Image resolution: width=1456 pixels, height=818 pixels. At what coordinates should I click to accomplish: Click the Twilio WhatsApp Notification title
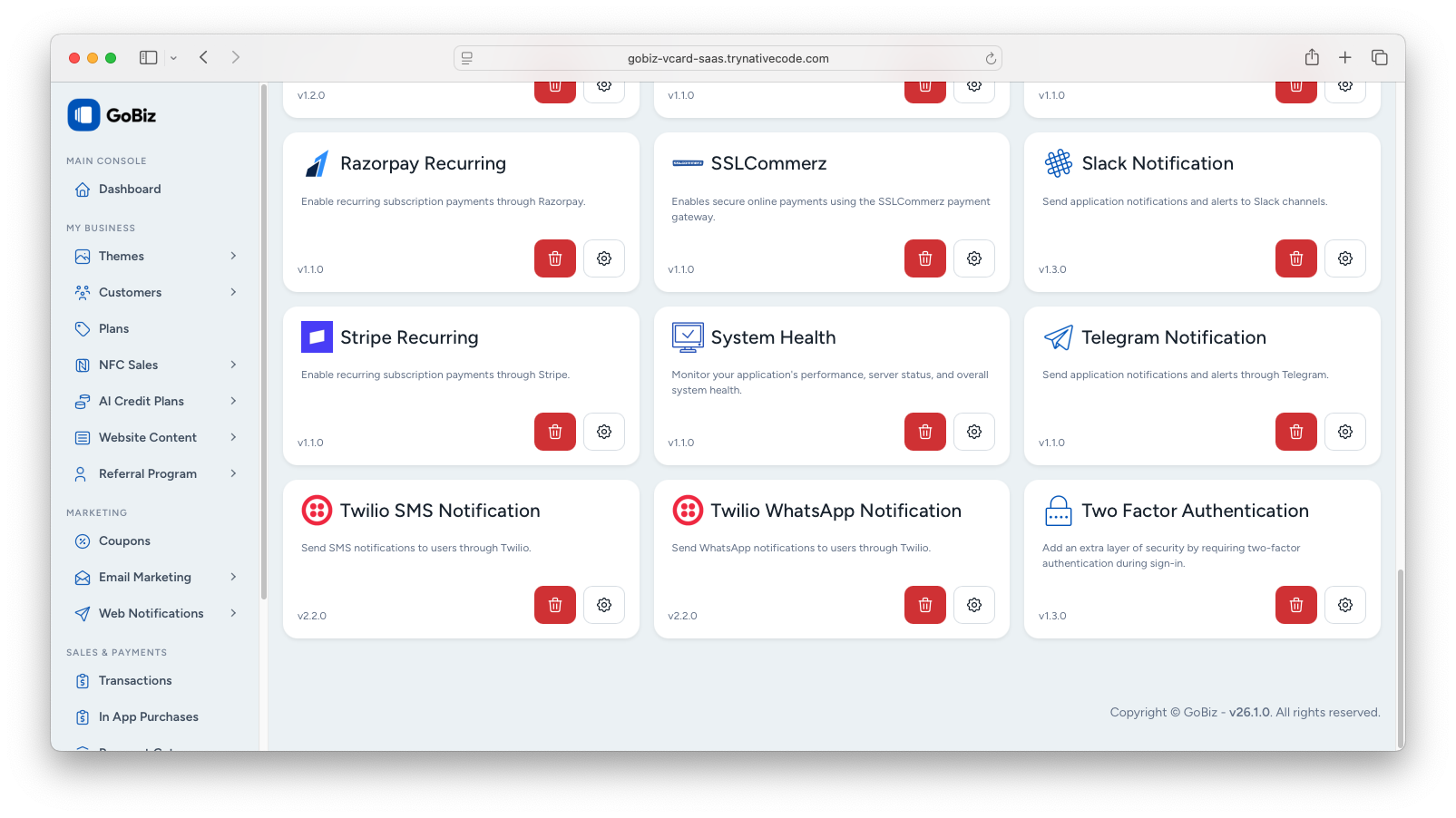pyautogui.click(x=836, y=511)
